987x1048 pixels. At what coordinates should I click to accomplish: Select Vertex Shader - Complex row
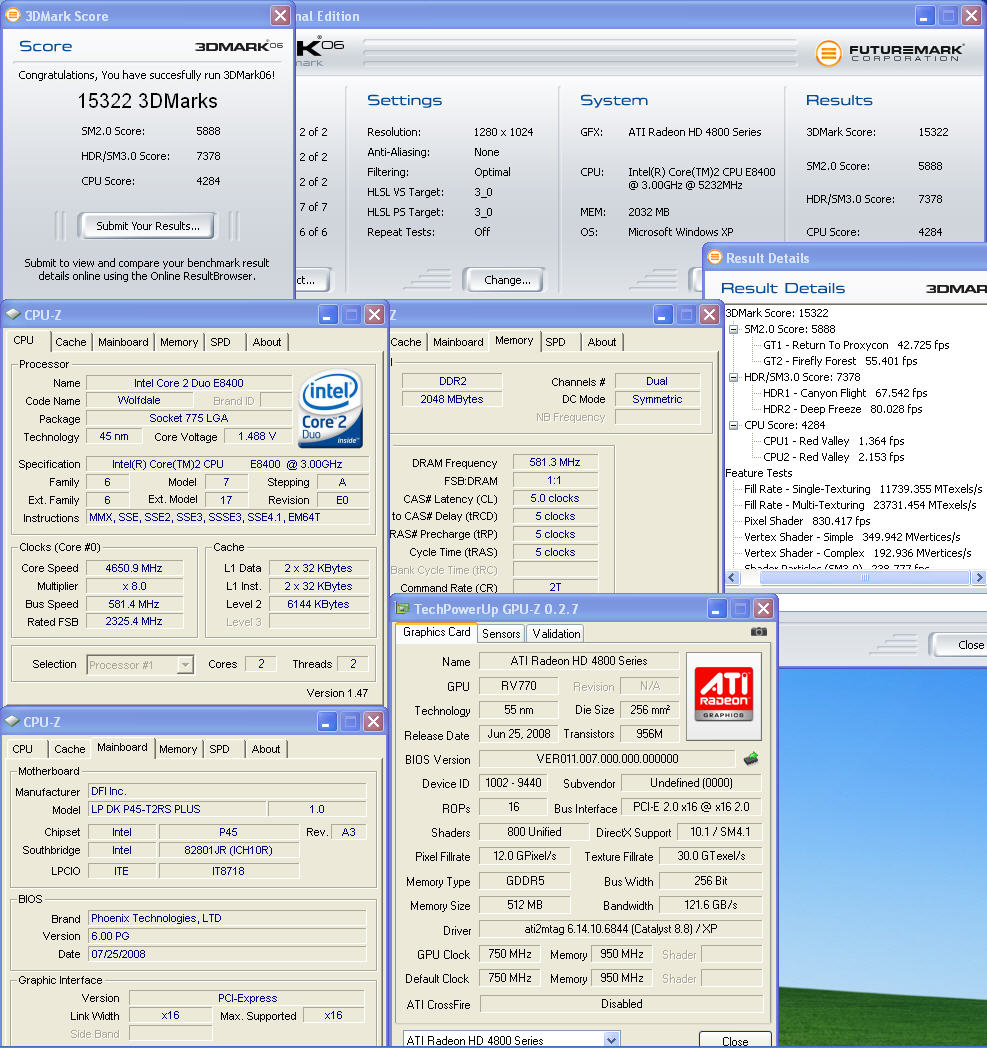pyautogui.click(x=857, y=553)
